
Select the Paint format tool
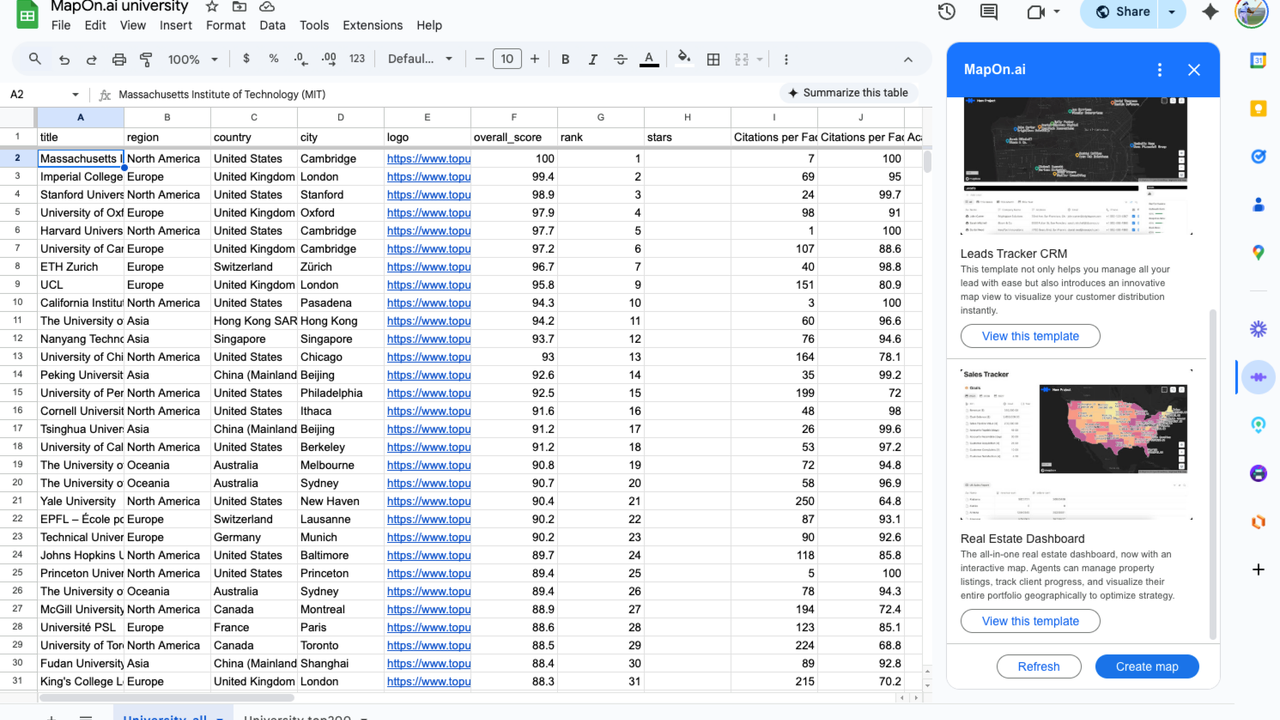146,58
